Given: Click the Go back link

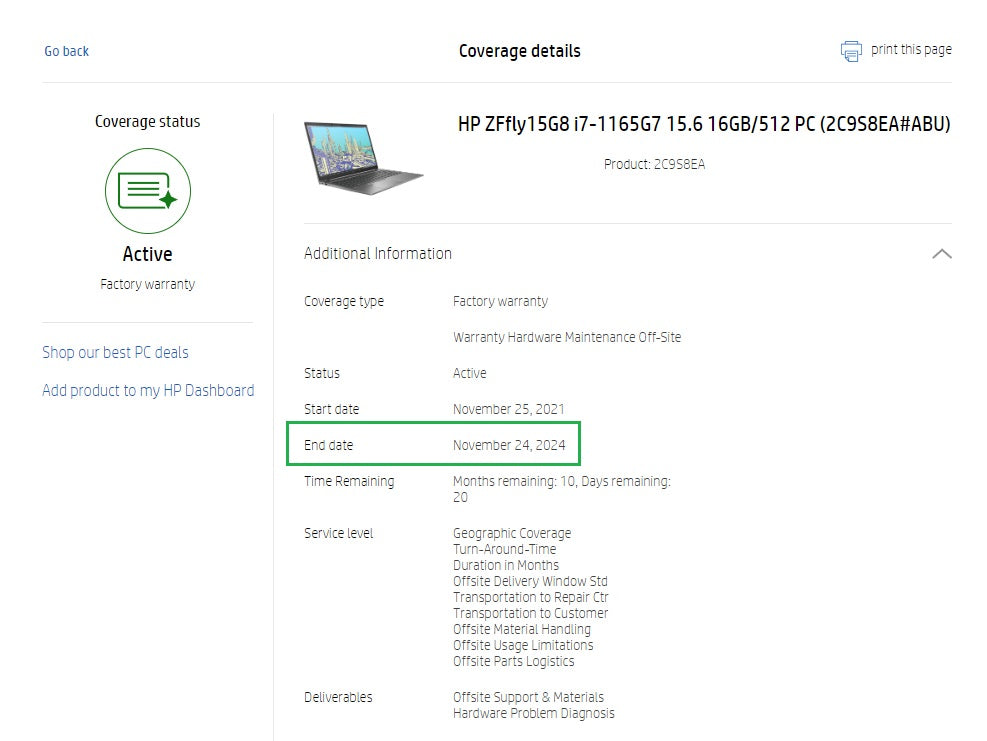Looking at the screenshot, I should (x=66, y=51).
